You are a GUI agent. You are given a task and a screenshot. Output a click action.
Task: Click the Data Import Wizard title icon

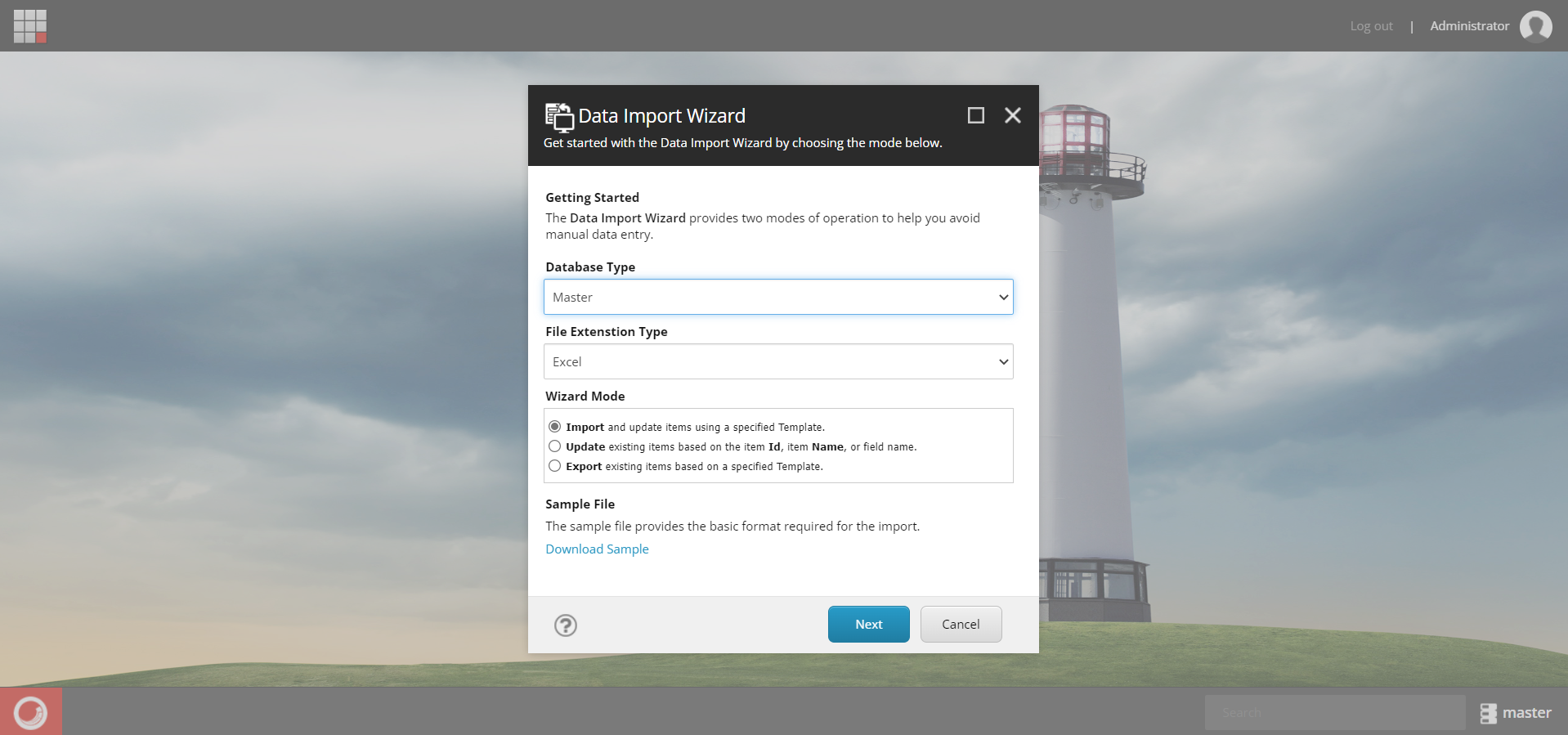coord(559,117)
